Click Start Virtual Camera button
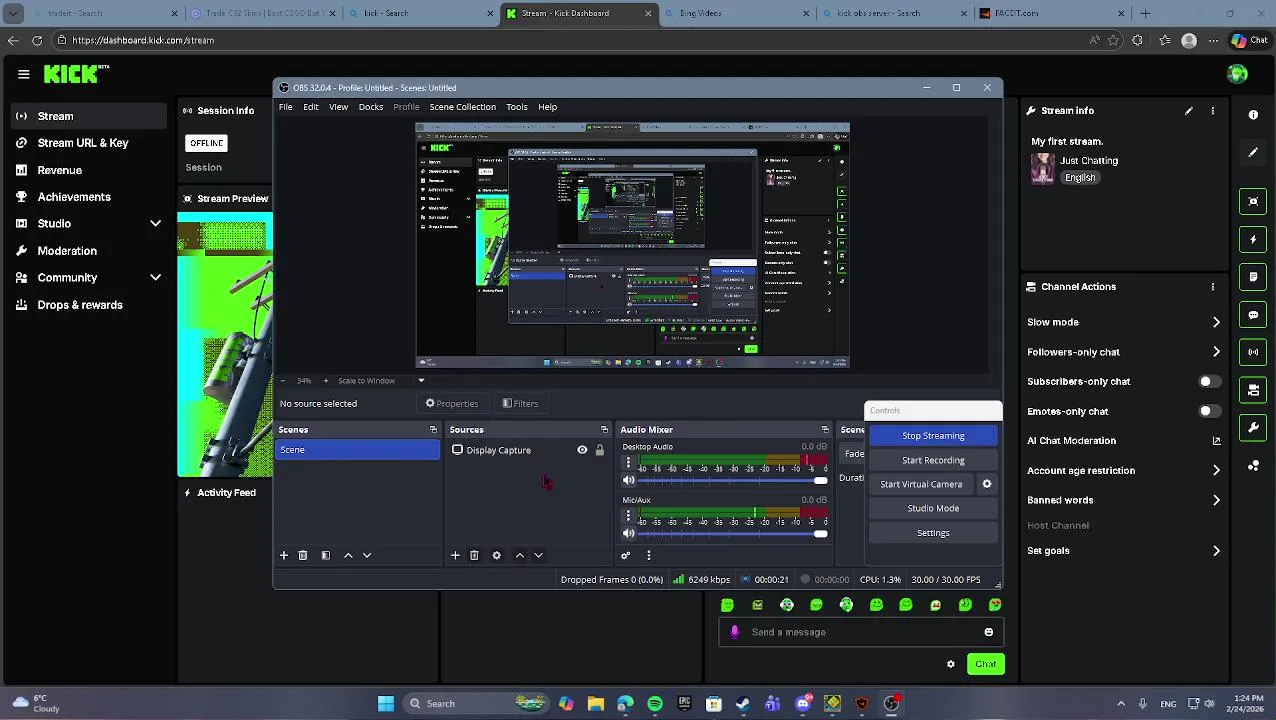This screenshot has width=1276, height=720. point(921,484)
